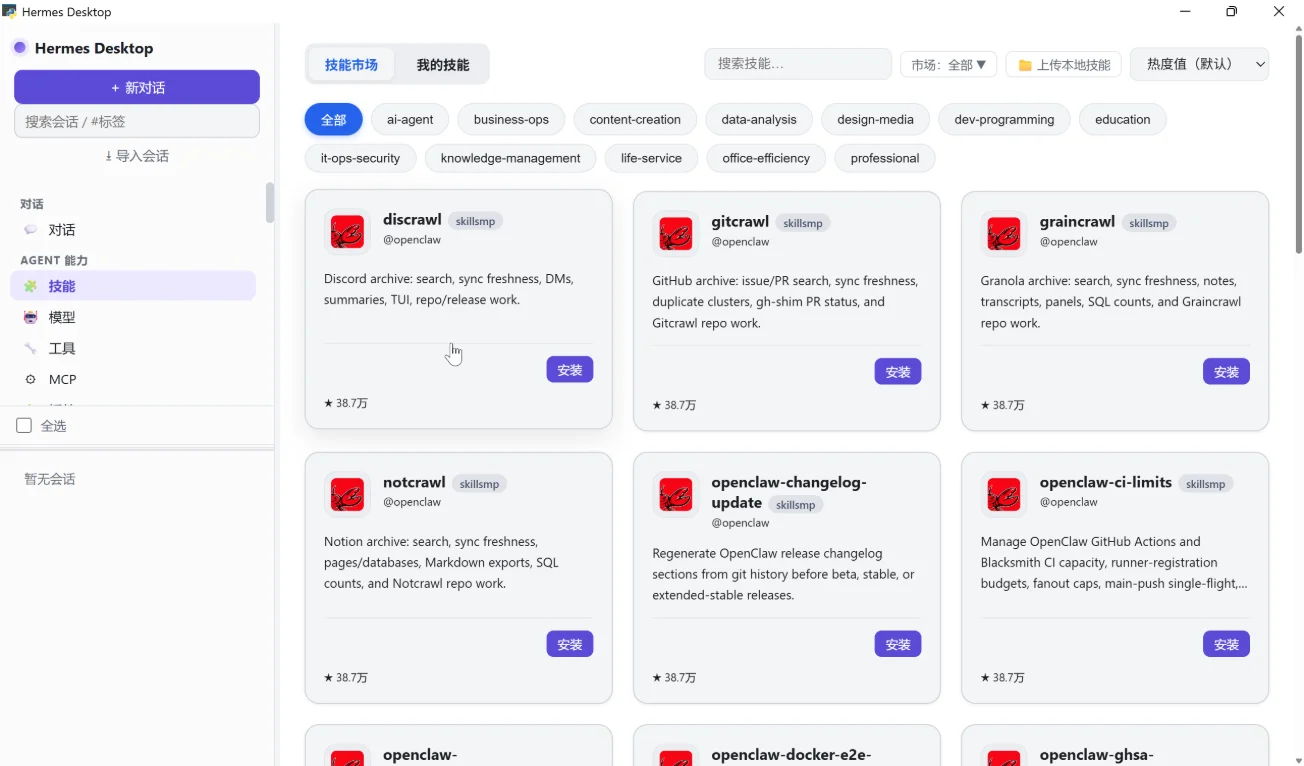Filter by dev-programming category
Image resolution: width=1304 pixels, height=766 pixels.
[1004, 119]
